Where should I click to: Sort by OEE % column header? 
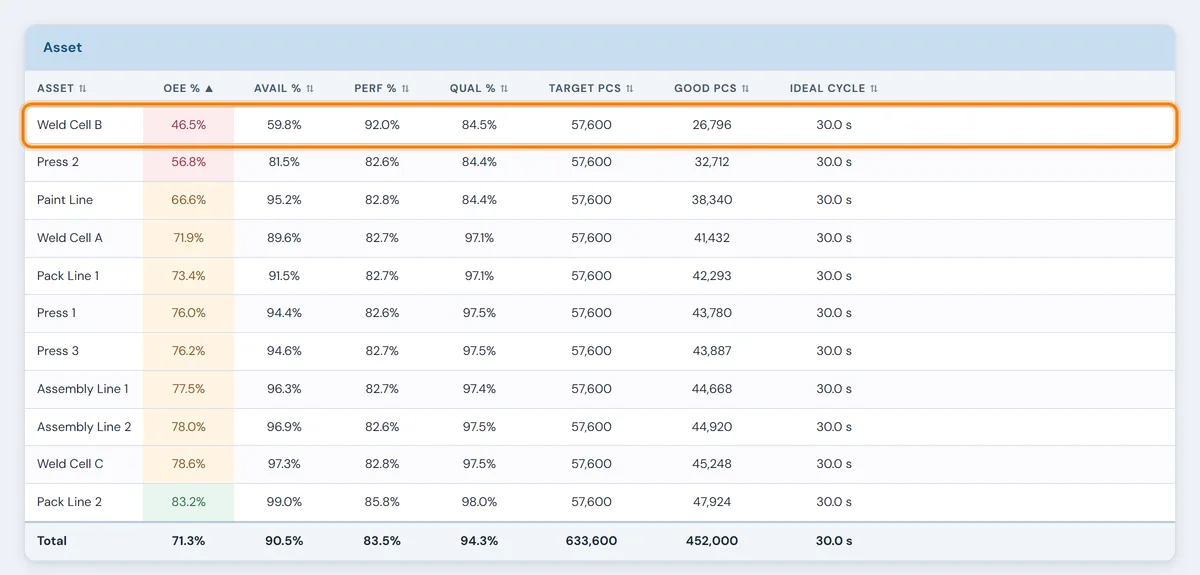(x=189, y=88)
